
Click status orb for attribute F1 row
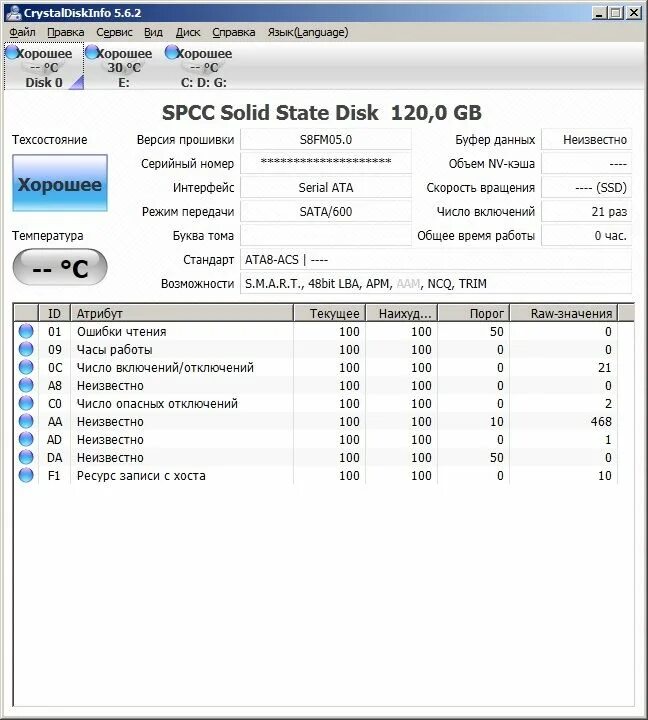pos(26,475)
